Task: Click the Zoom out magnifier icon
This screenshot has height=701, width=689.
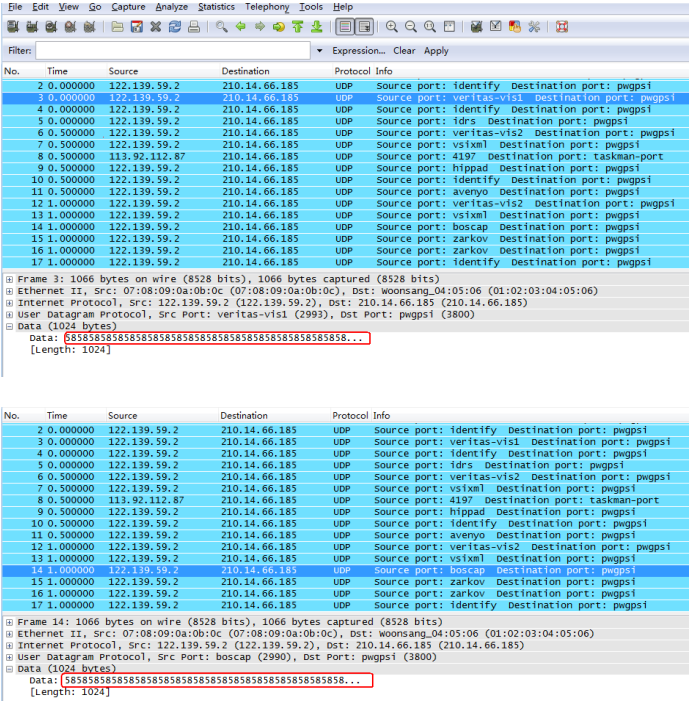Action: coord(411,27)
